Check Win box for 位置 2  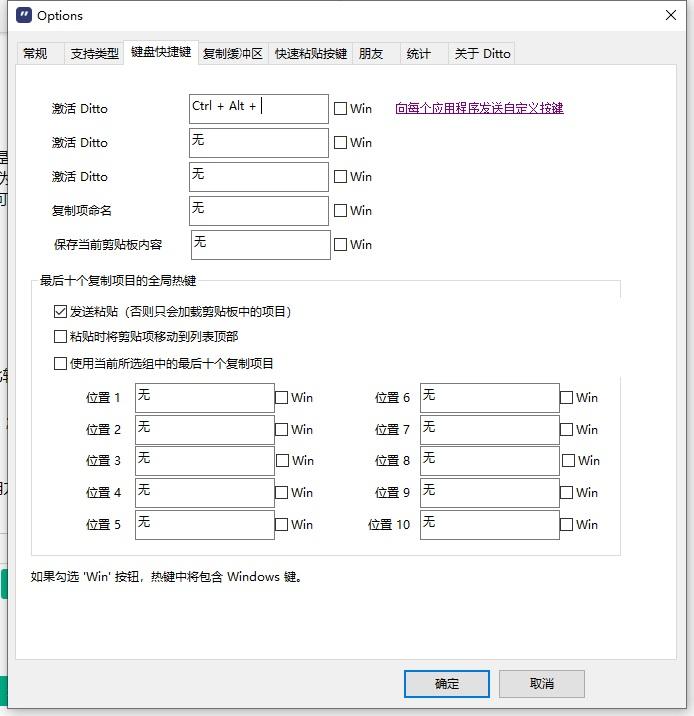click(x=294, y=430)
